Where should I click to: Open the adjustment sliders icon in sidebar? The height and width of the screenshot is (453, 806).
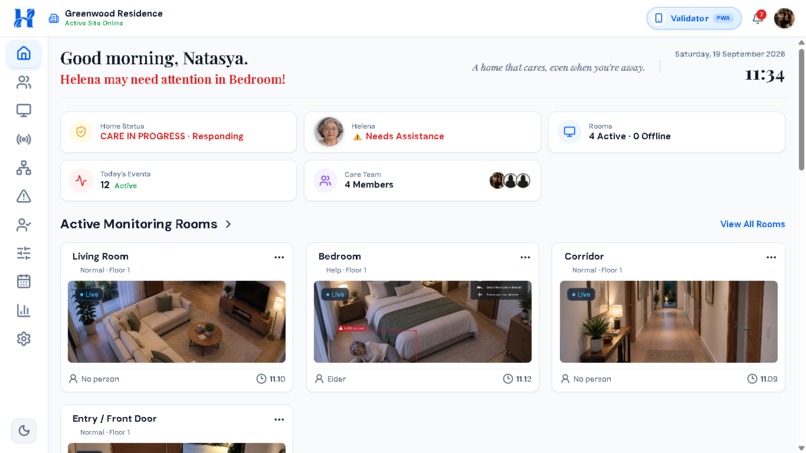(24, 253)
